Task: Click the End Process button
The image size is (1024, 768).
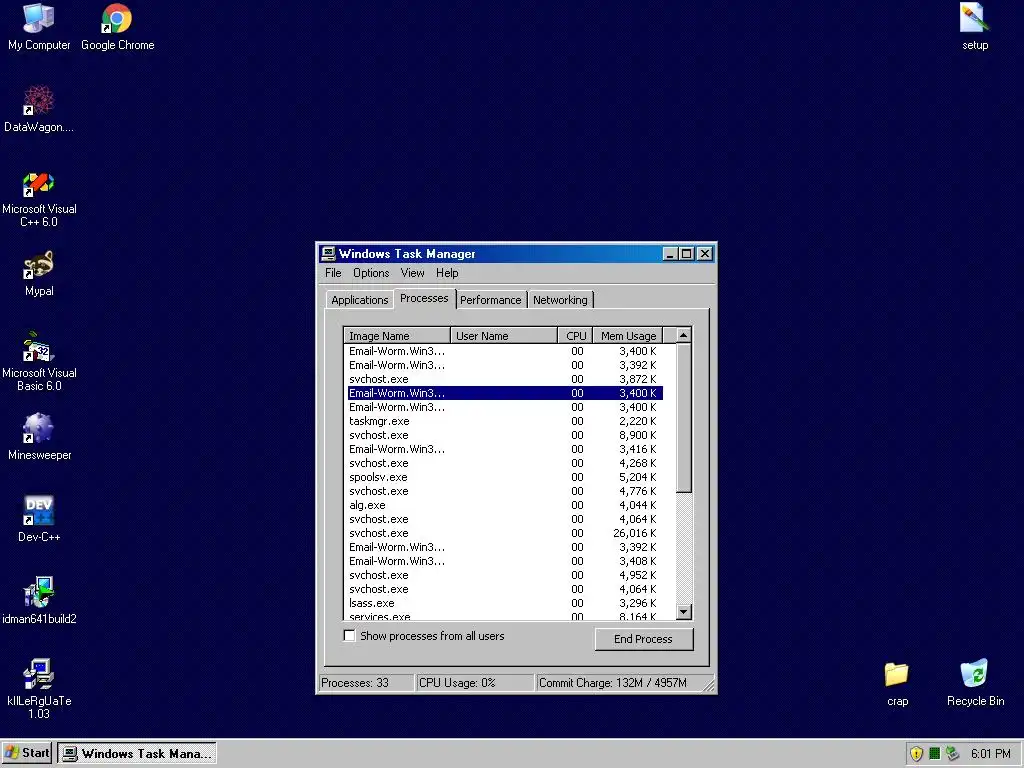Action: [643, 639]
